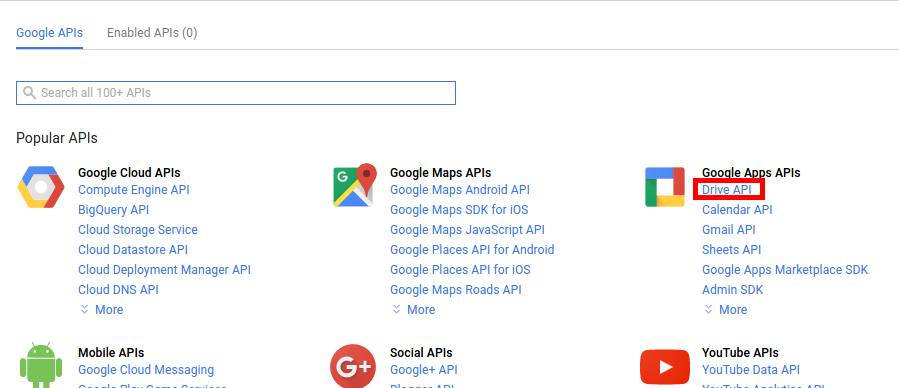Expand More under Google Apps APIs

[725, 309]
